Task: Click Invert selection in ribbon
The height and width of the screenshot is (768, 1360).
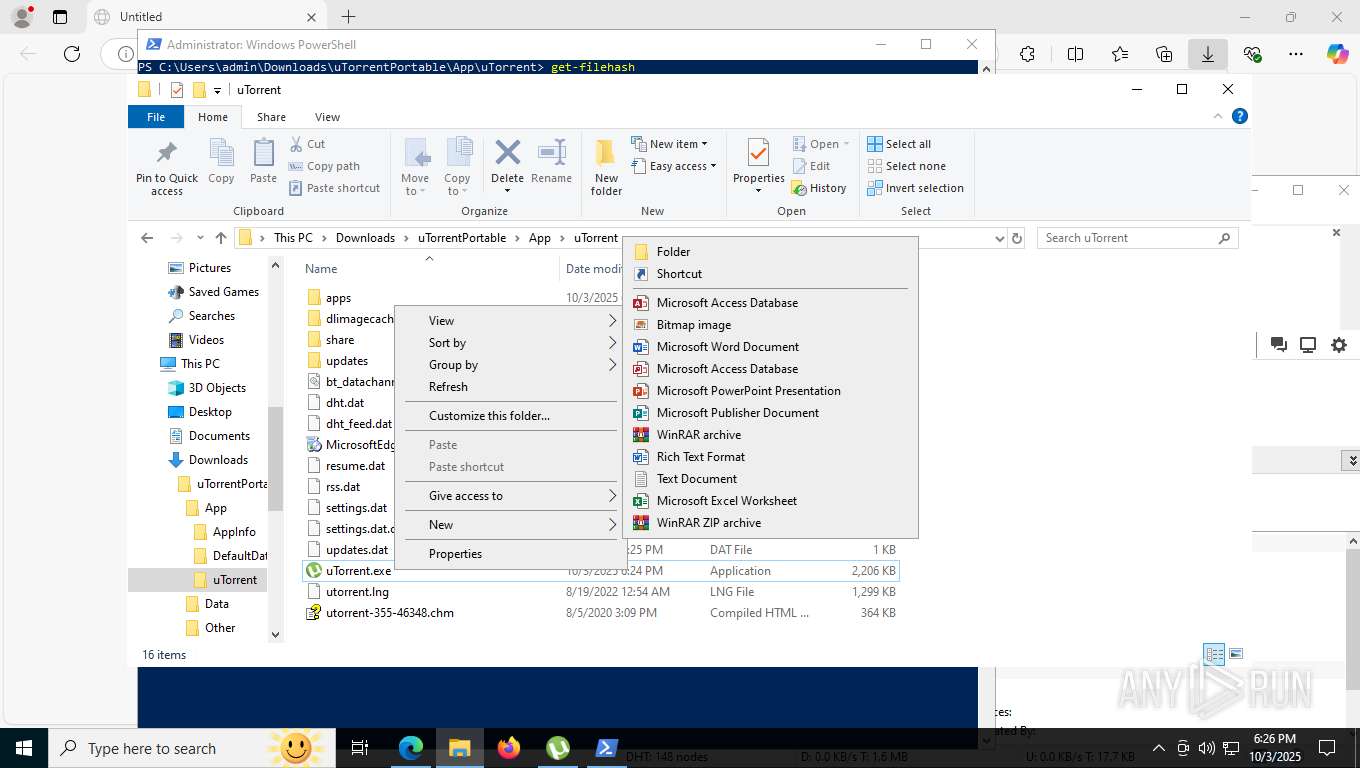Action: pos(915,188)
